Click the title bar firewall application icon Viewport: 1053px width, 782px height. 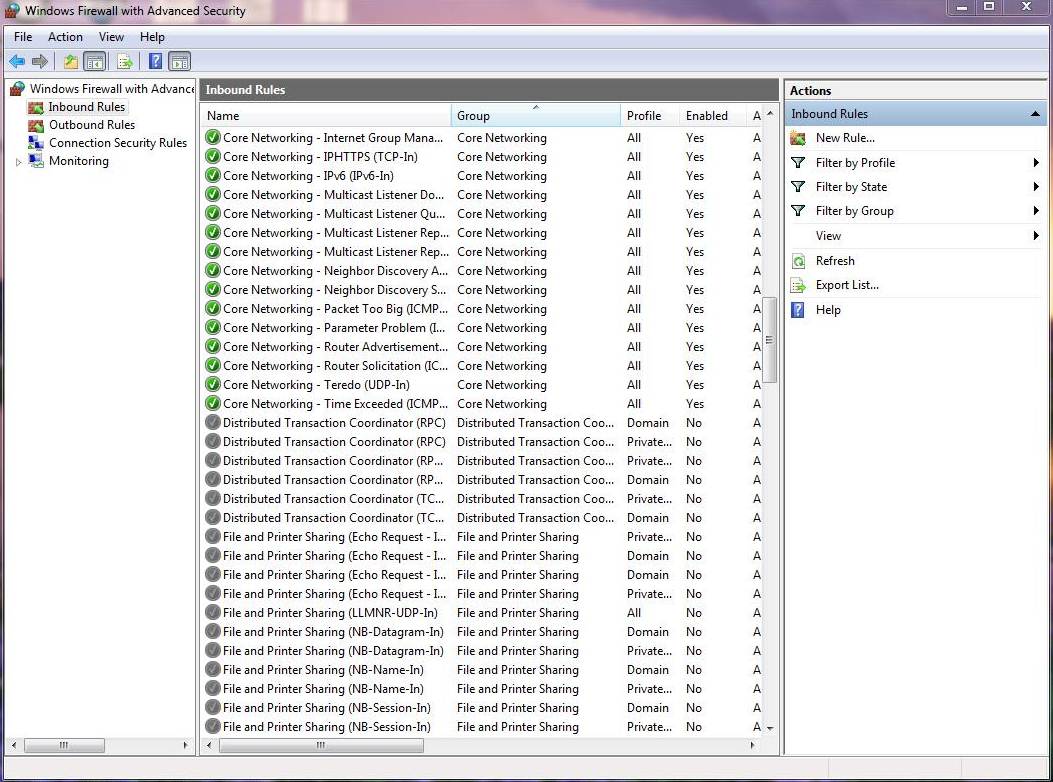click(x=12, y=10)
